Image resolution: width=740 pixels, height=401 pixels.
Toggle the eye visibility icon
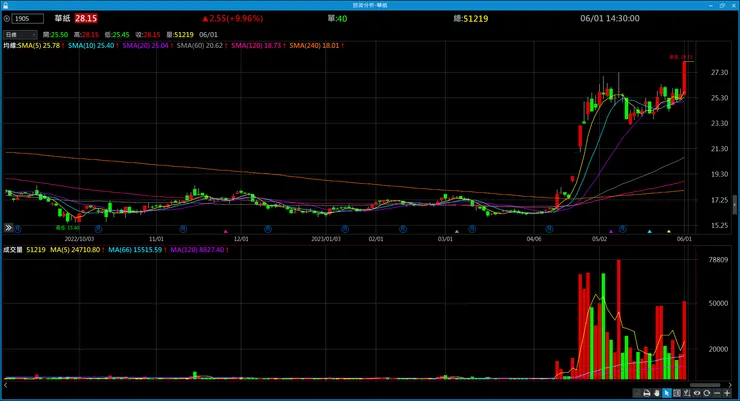pyautogui.click(x=697, y=393)
